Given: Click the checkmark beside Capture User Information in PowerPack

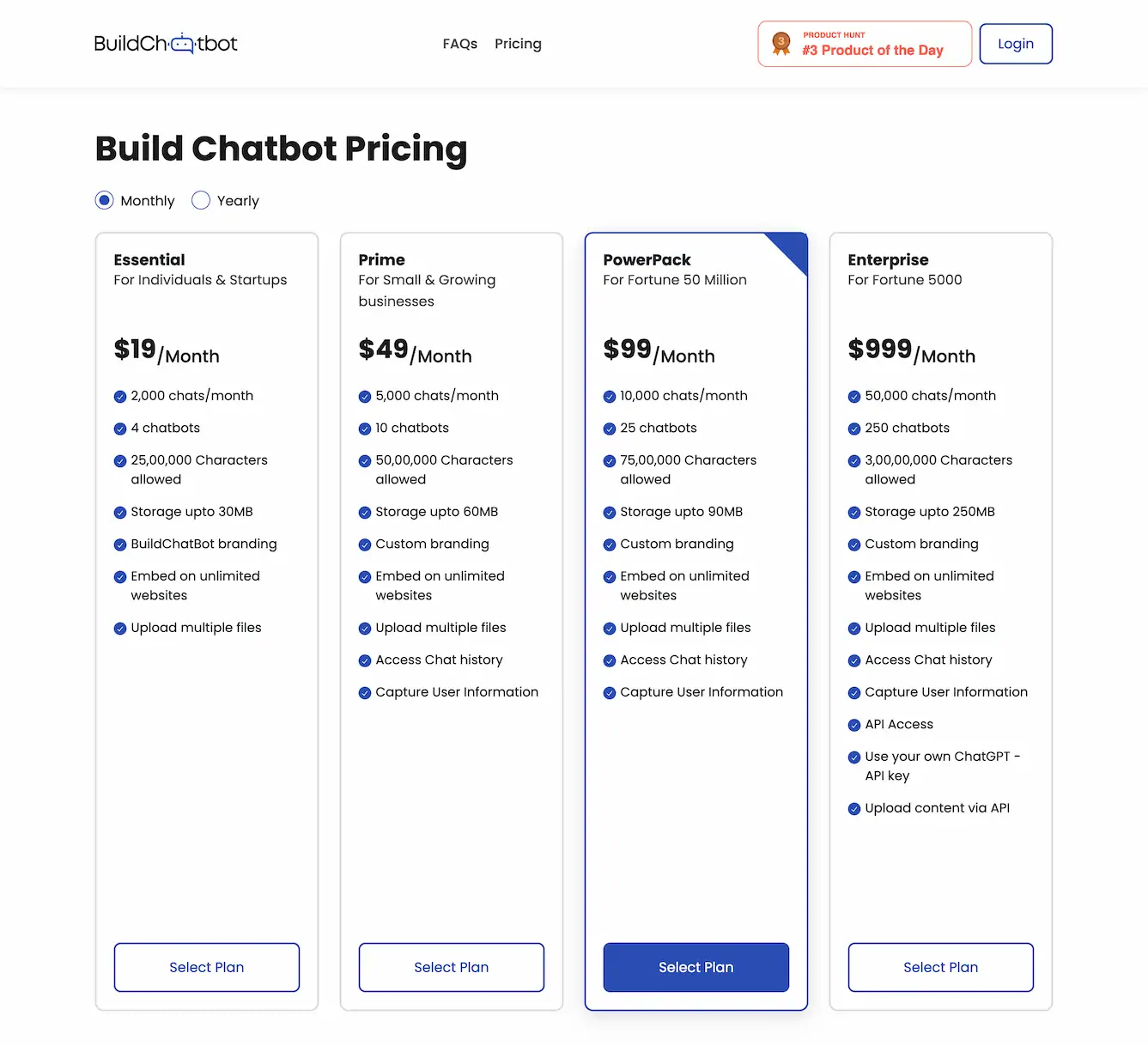Looking at the screenshot, I should [x=610, y=692].
